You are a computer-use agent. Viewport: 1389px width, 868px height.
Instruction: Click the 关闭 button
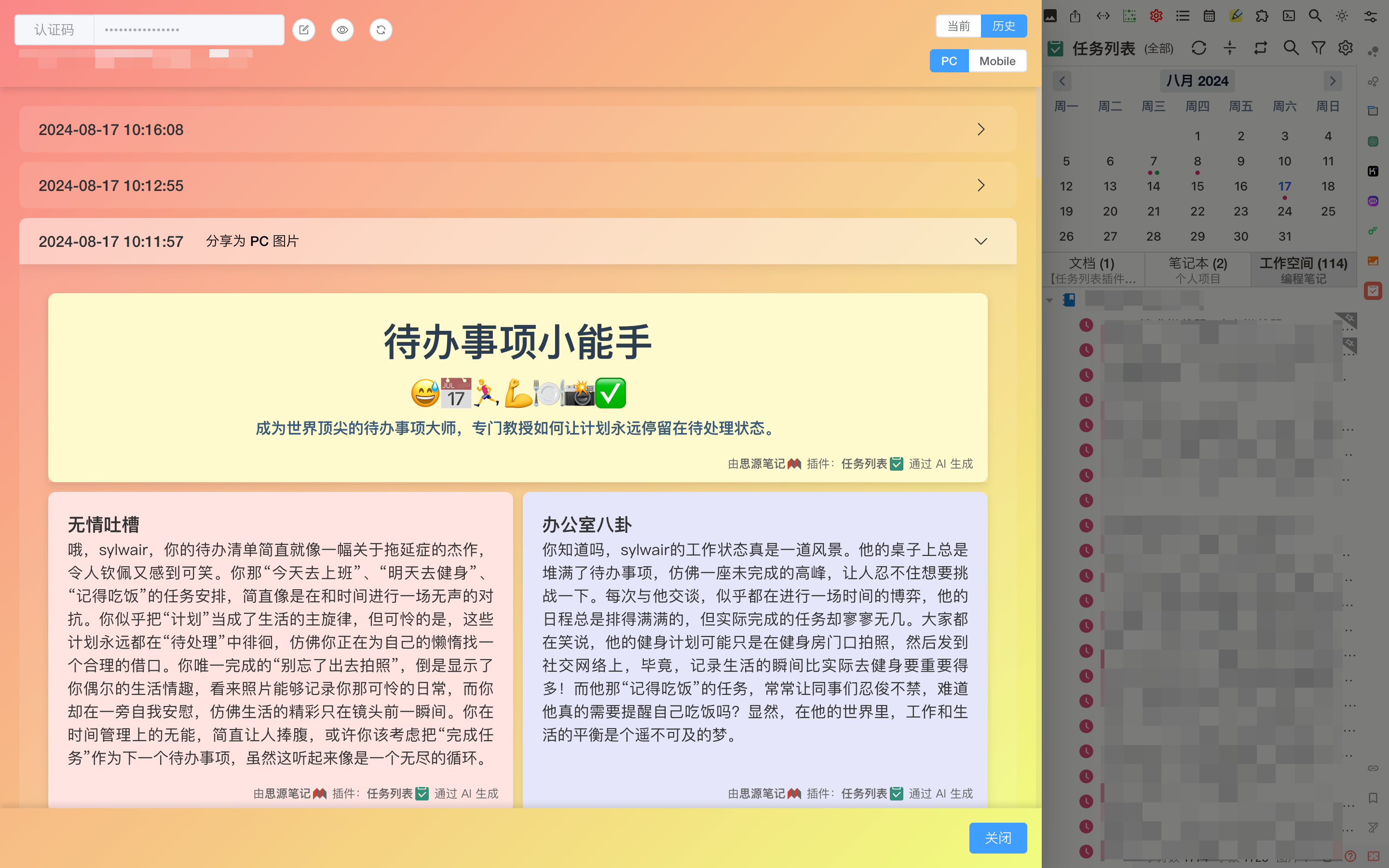(x=997, y=838)
